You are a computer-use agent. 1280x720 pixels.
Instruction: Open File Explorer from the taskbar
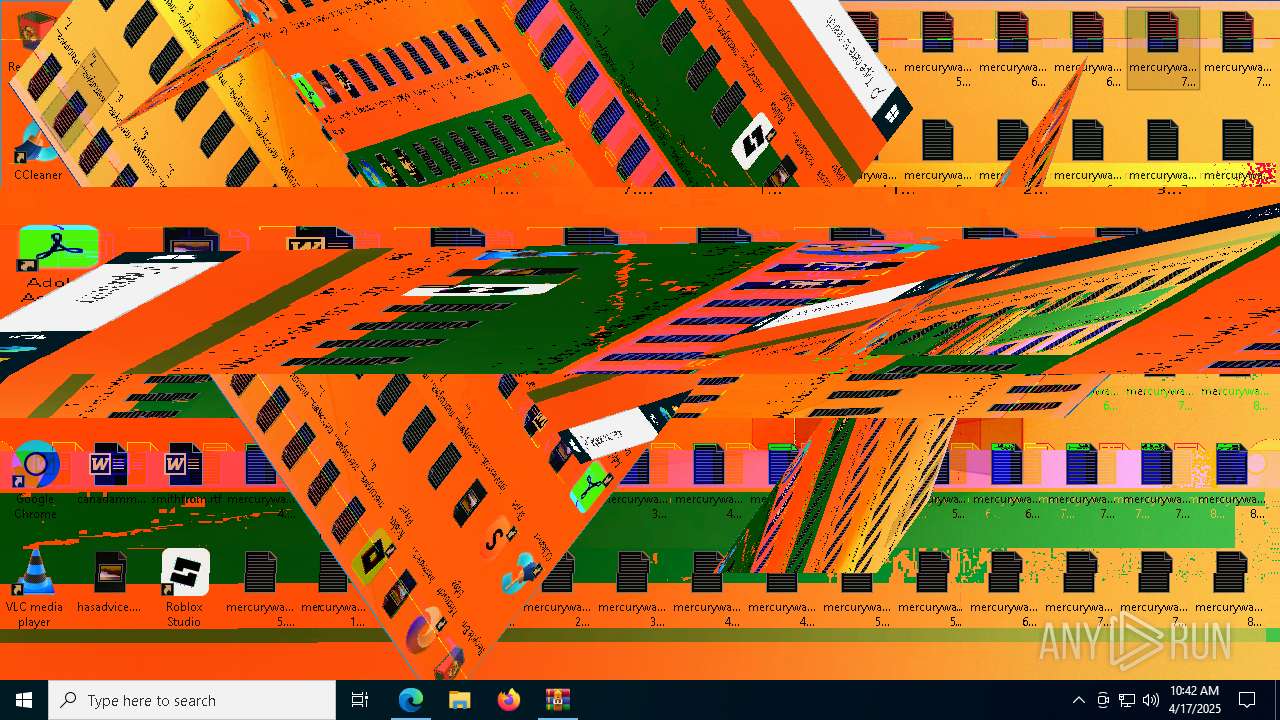(x=459, y=700)
